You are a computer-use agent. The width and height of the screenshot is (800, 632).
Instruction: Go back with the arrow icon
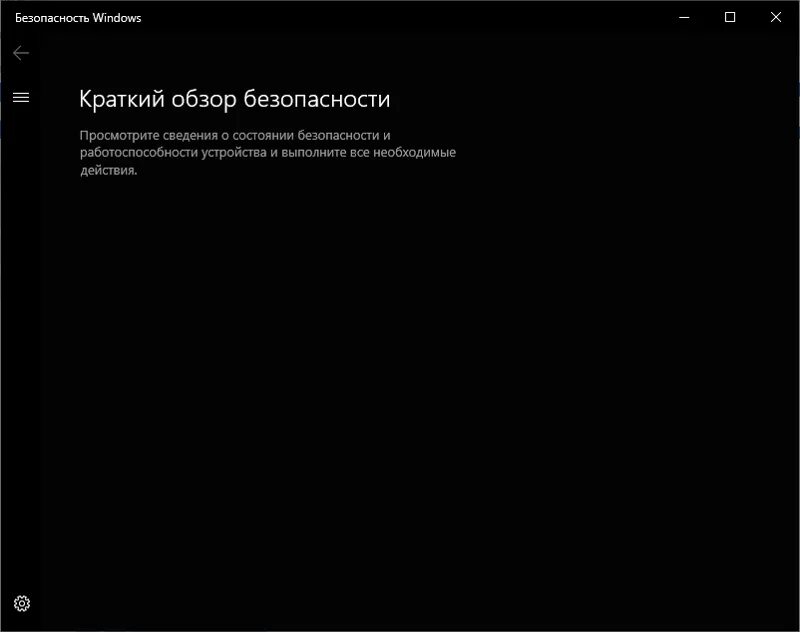click(x=21, y=53)
